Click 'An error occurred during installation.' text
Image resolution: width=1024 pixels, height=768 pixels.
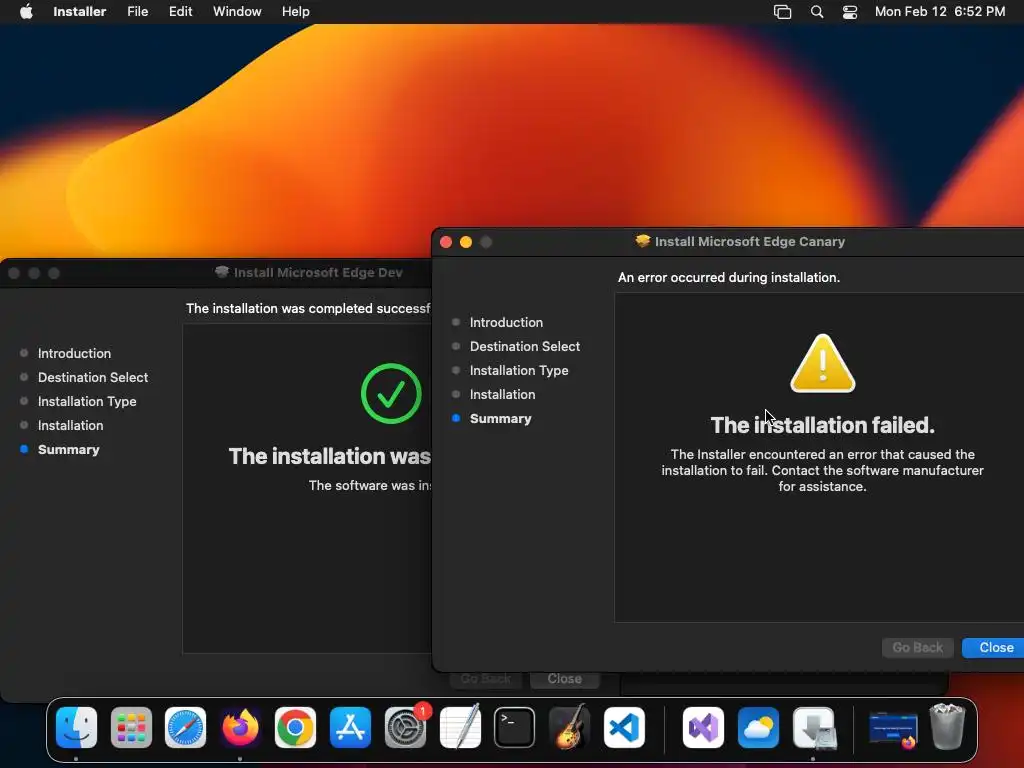(x=729, y=278)
